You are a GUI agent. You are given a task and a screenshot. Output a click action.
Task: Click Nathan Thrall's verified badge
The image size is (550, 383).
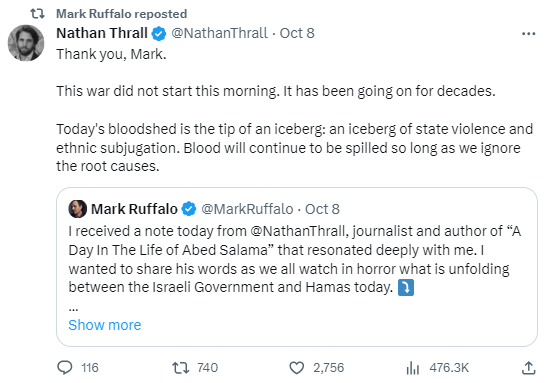pyautogui.click(x=159, y=34)
